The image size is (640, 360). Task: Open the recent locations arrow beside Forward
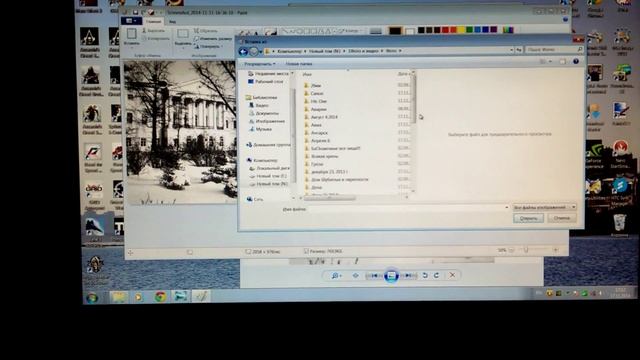click(x=260, y=52)
